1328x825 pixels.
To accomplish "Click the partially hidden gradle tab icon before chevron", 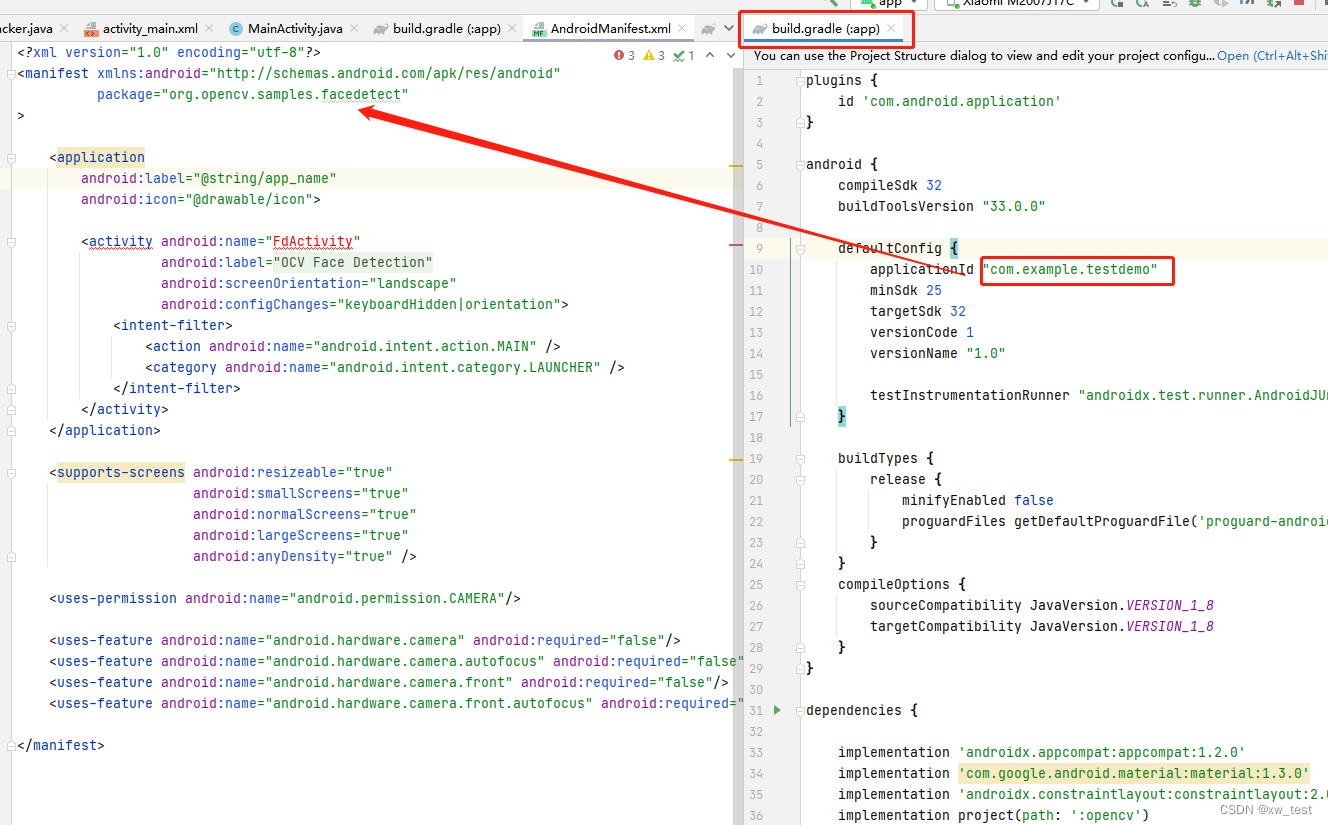I will tap(708, 29).
